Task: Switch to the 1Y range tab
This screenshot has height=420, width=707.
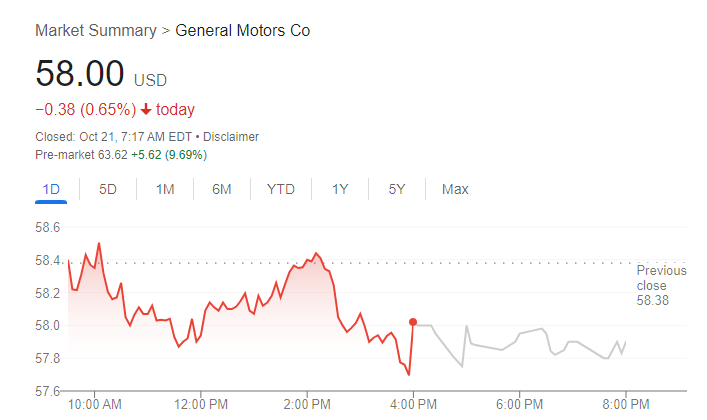Action: pyautogui.click(x=340, y=189)
